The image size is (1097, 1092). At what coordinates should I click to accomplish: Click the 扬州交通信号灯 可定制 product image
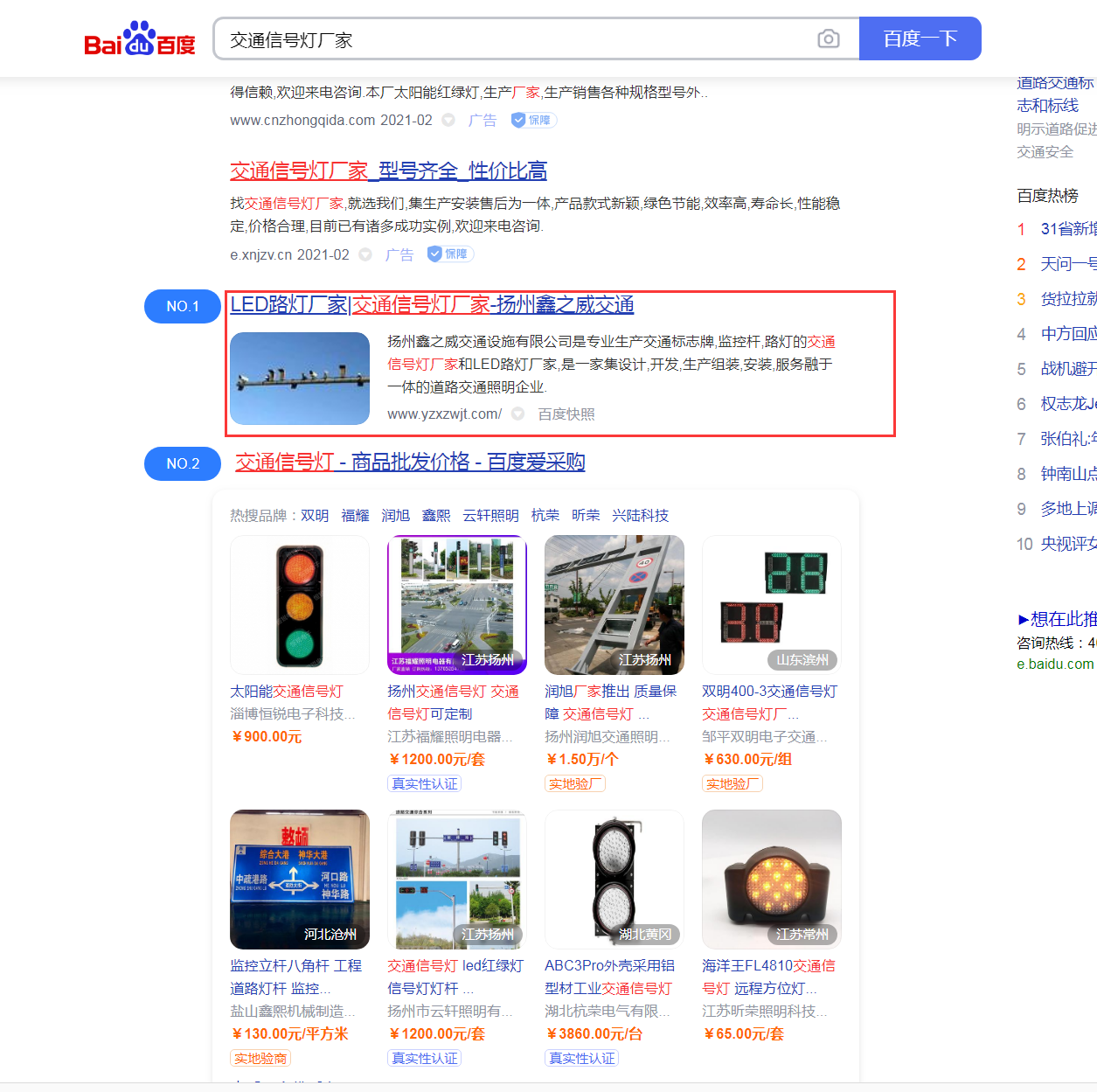tap(457, 605)
